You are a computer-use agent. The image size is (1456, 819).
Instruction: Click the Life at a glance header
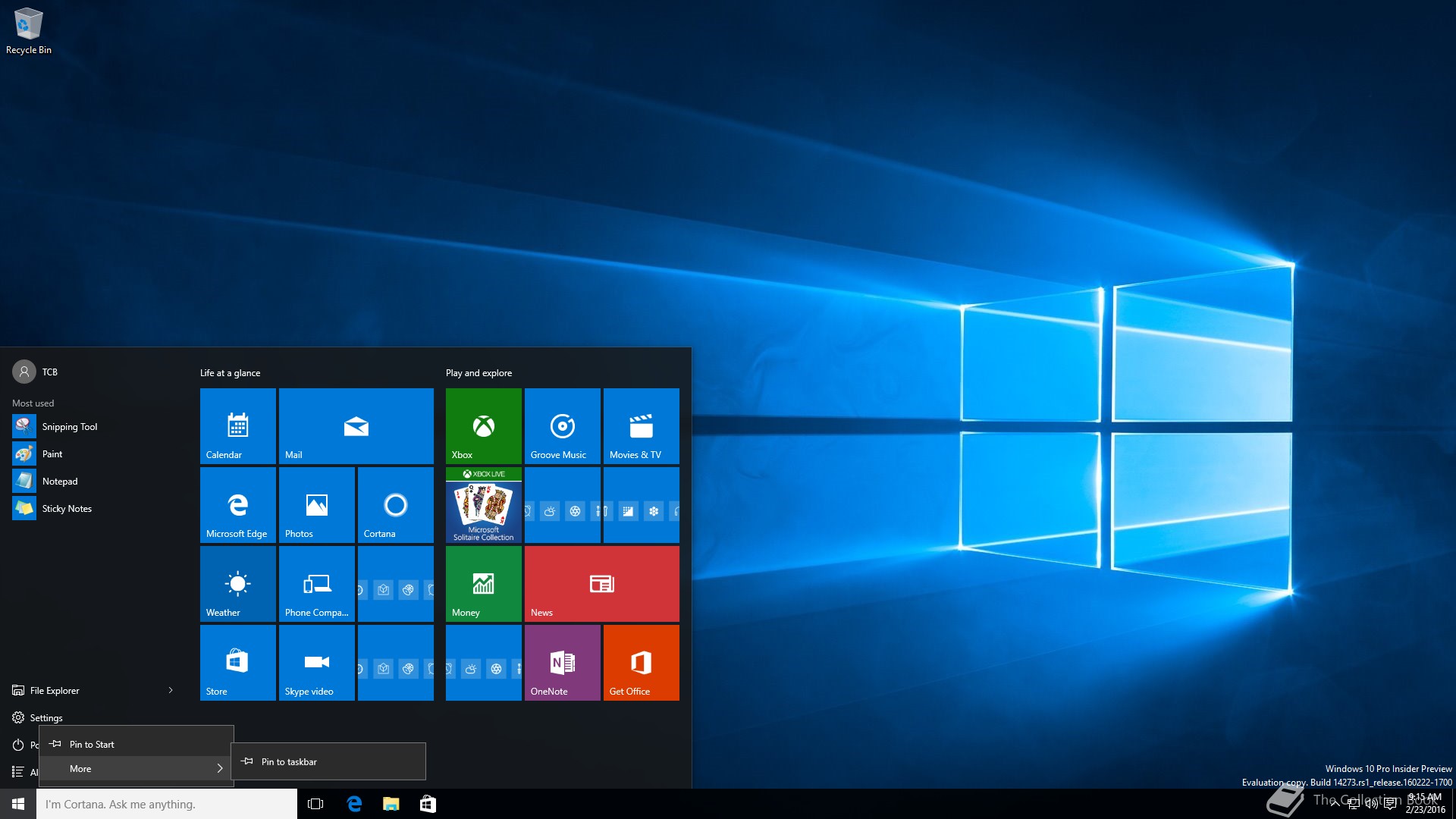pyautogui.click(x=230, y=372)
